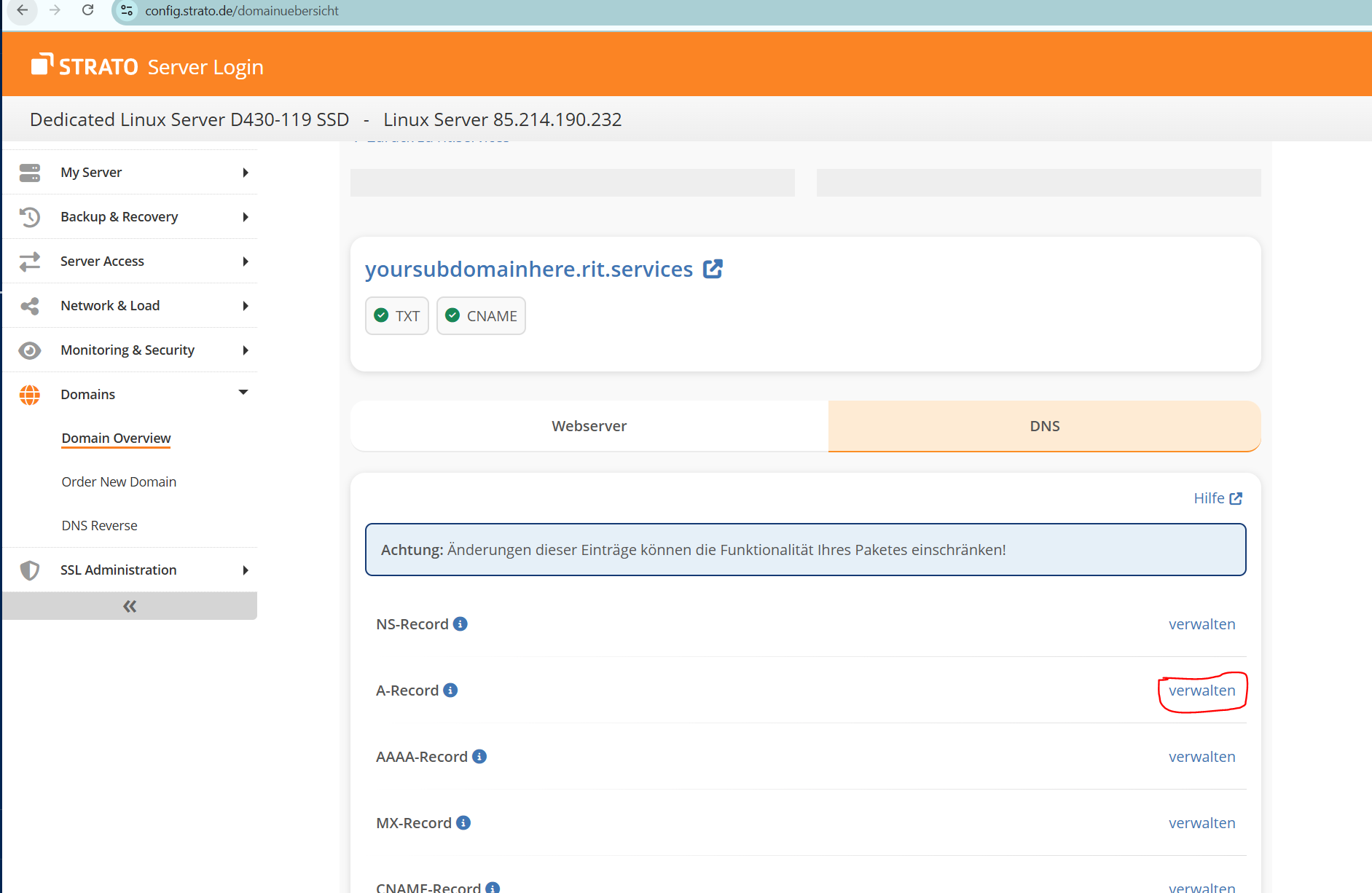Open Order New Domain in the sidebar
Screen dimensions: 1372x893
click(119, 481)
